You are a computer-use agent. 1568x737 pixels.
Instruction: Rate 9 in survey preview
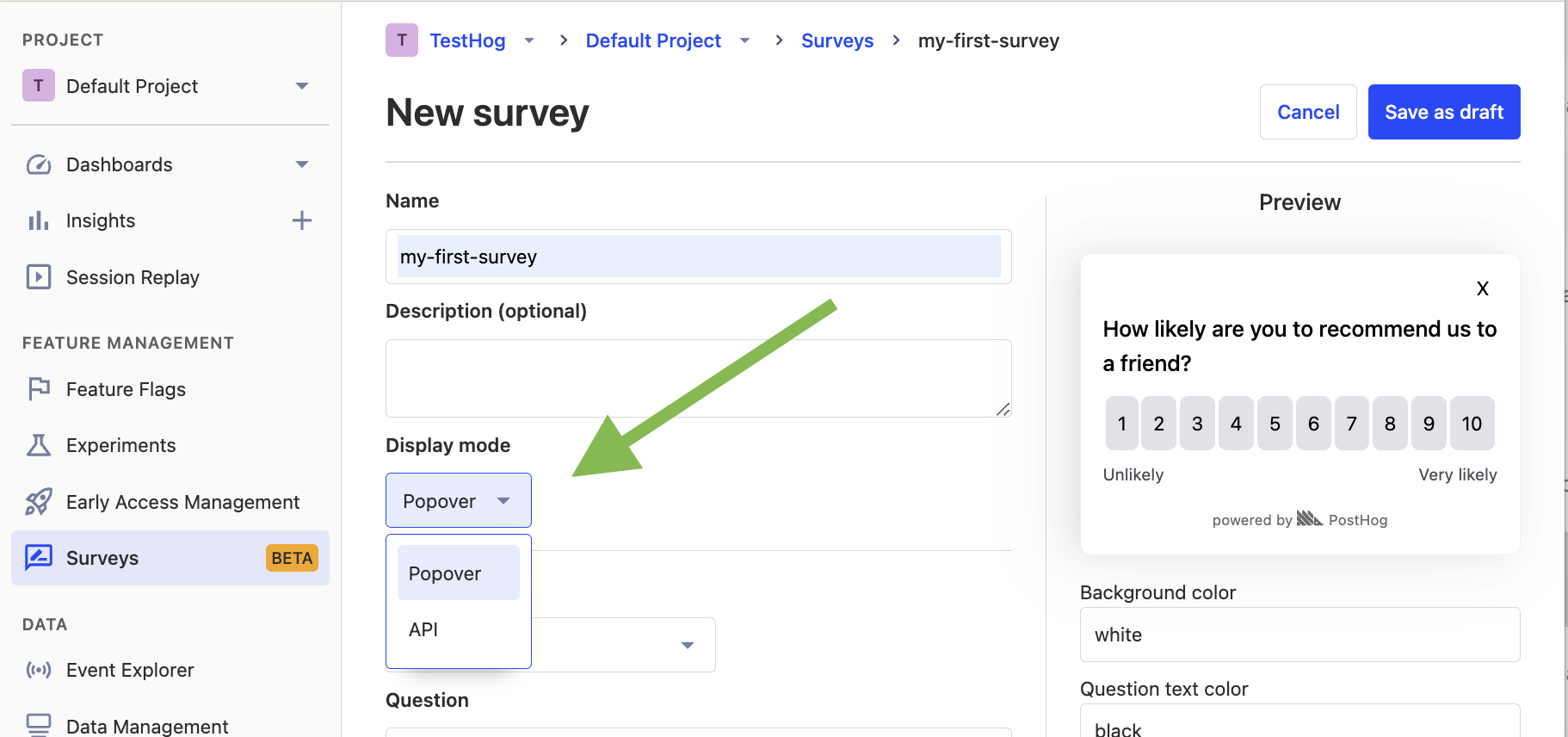(1429, 423)
